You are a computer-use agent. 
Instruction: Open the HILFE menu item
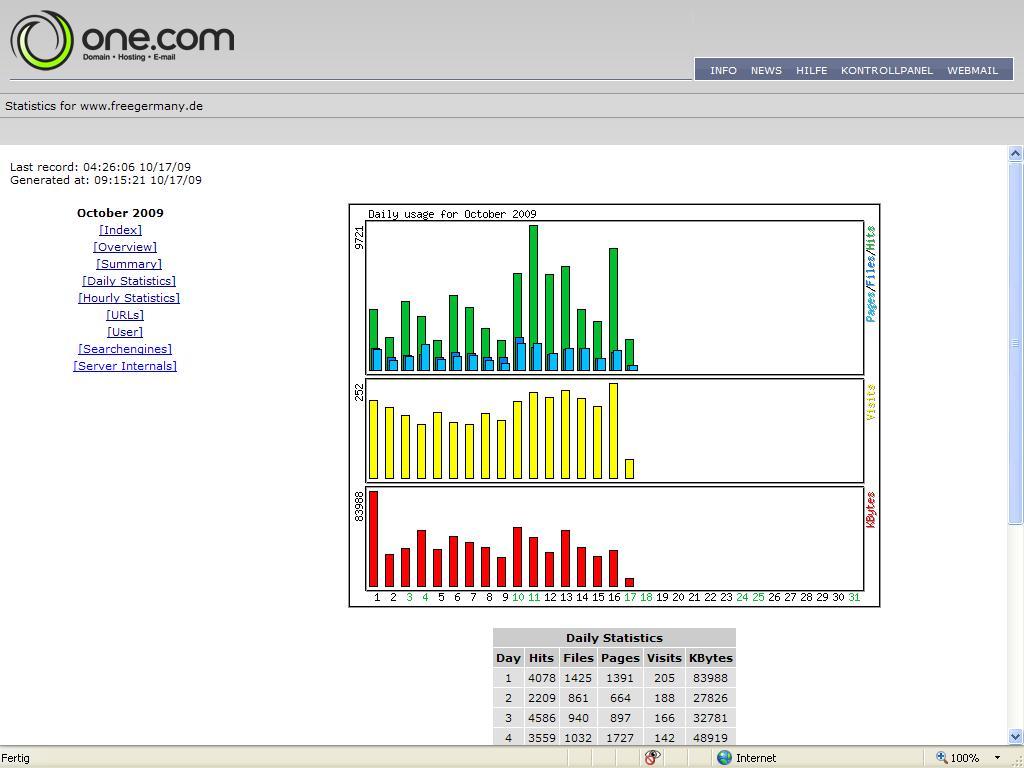click(x=811, y=70)
